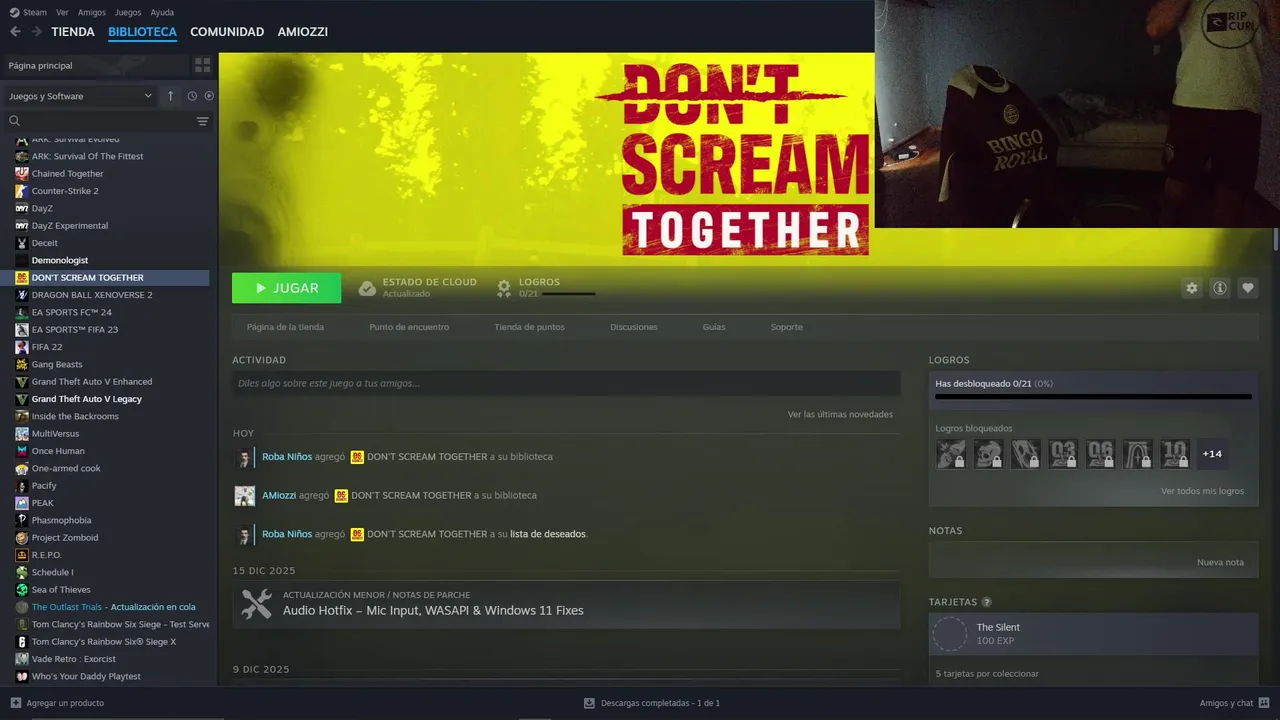Open Tienda de puntos link
Viewport: 1280px width, 720px height.
click(529, 327)
